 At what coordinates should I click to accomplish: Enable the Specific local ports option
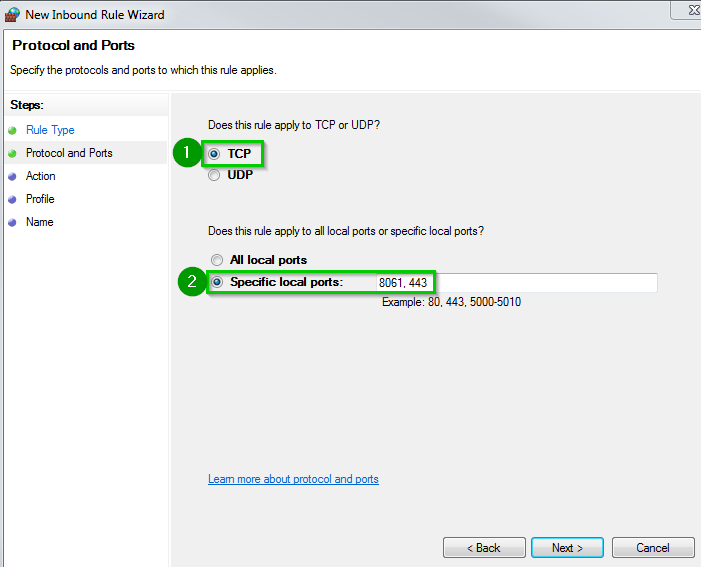217,282
